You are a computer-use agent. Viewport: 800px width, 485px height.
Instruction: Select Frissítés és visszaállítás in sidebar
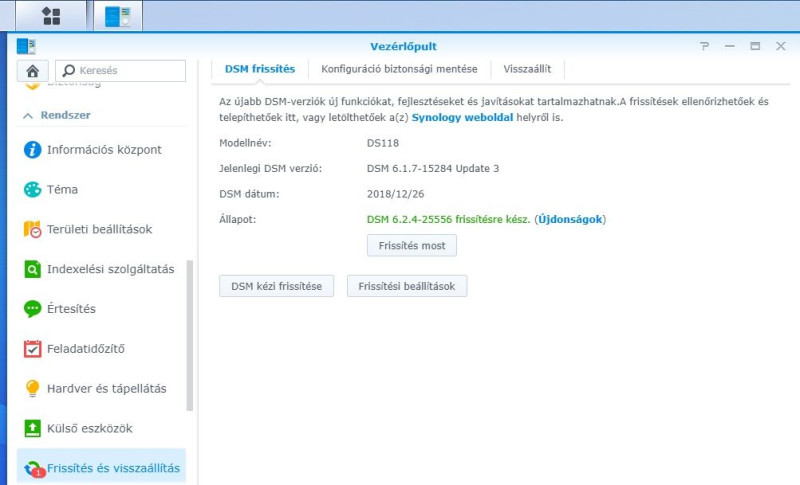101,467
